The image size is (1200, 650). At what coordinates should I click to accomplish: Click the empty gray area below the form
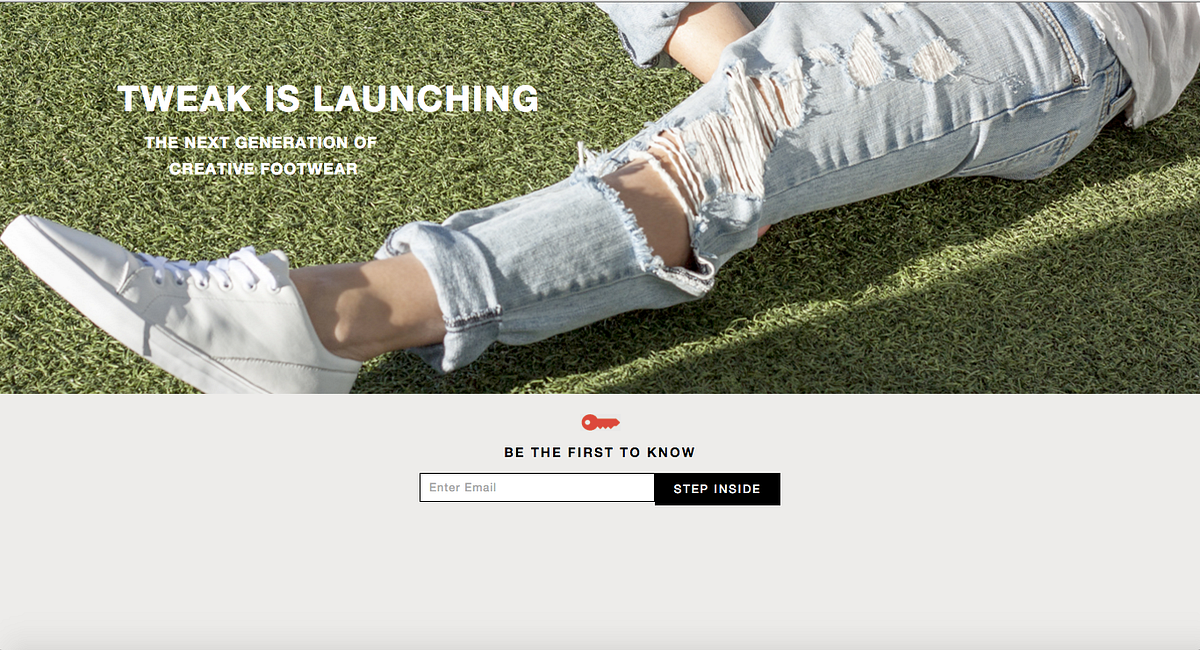(600, 580)
